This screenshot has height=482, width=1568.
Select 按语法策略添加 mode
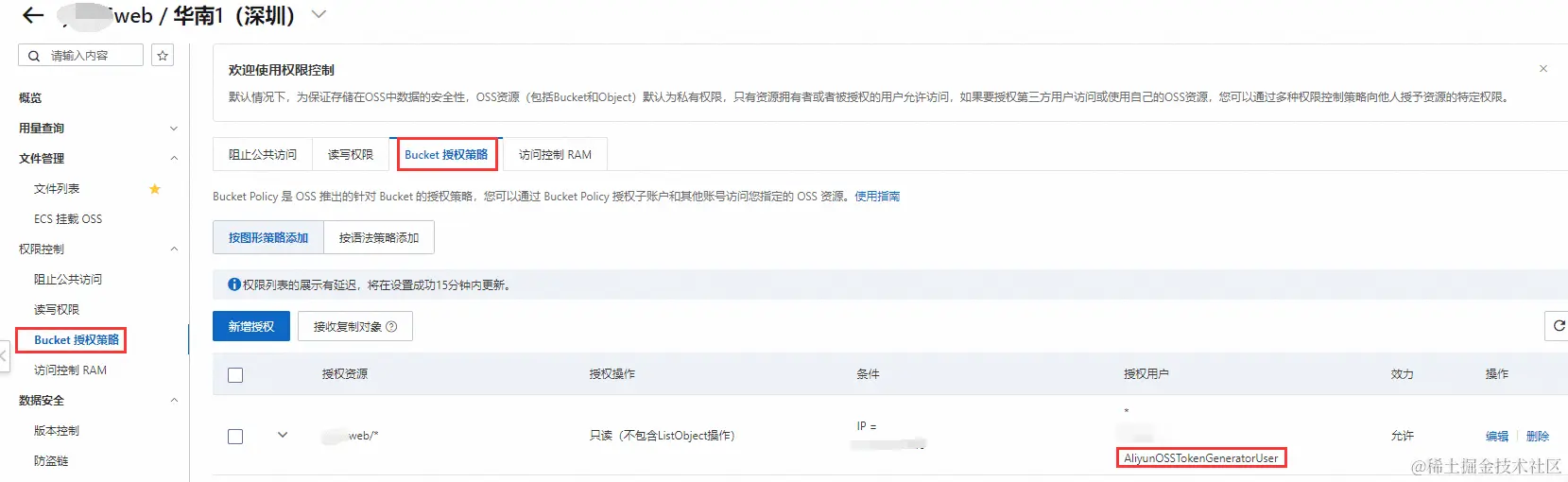379,237
